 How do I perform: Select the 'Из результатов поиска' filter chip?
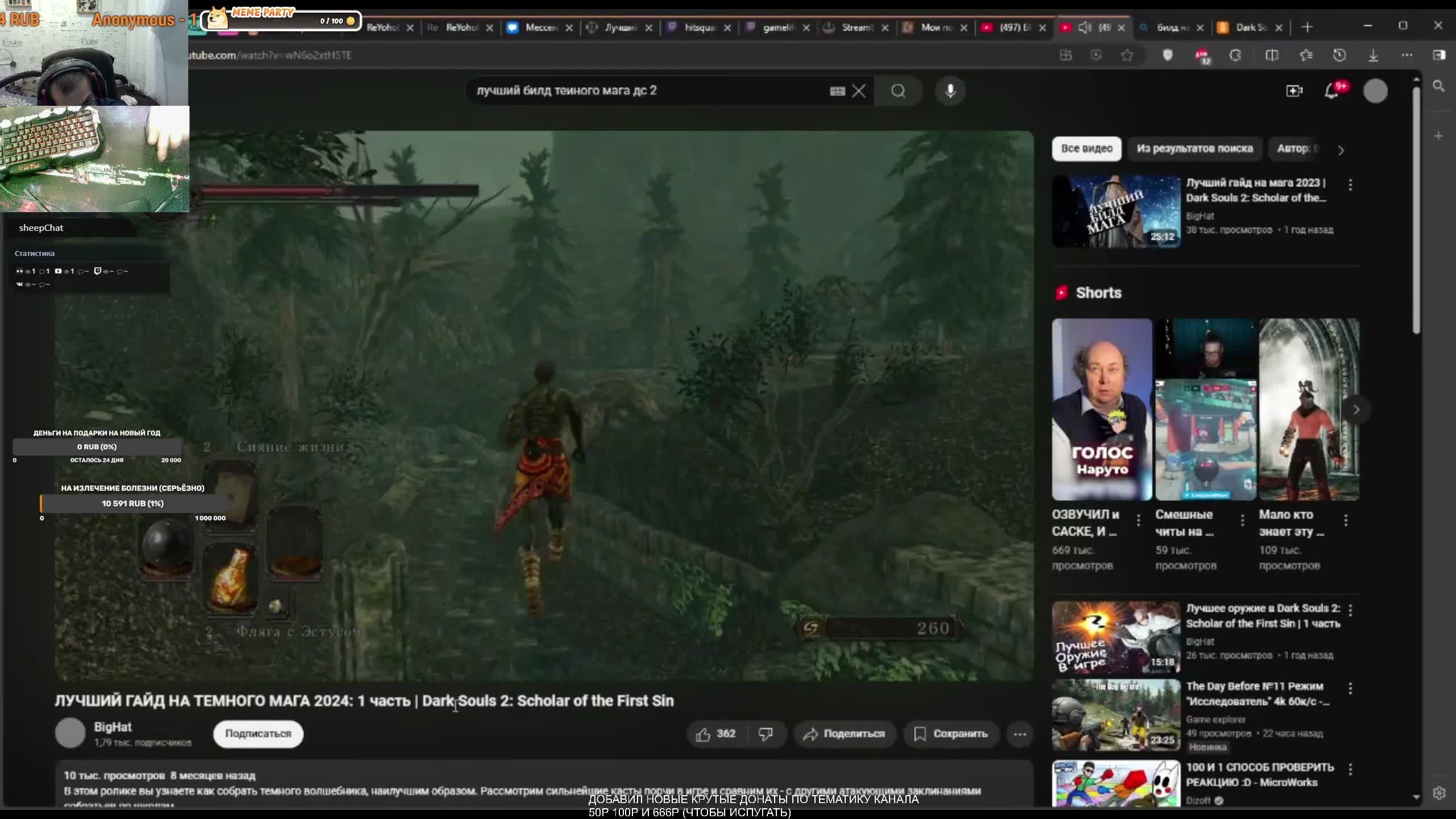pos(1194,148)
